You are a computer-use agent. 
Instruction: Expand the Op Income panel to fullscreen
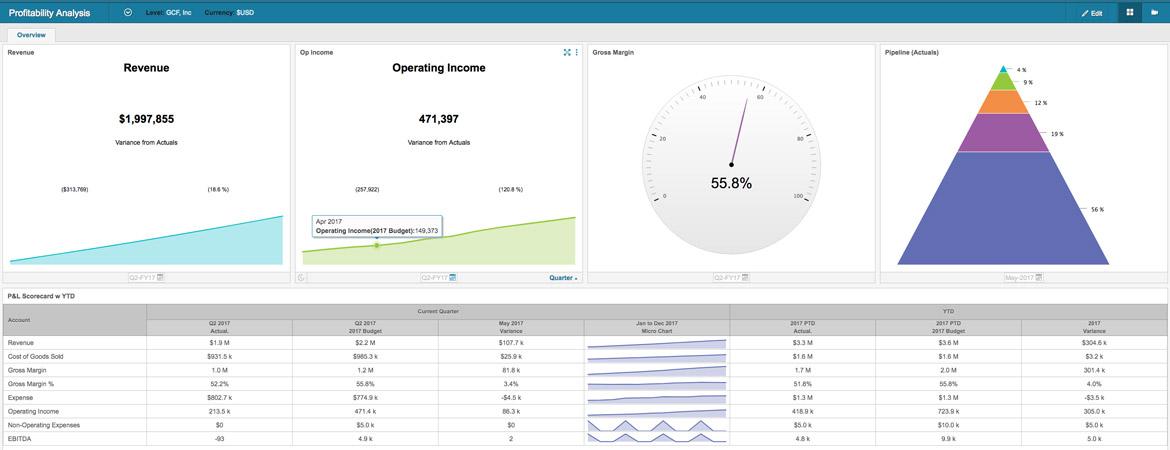[x=567, y=52]
